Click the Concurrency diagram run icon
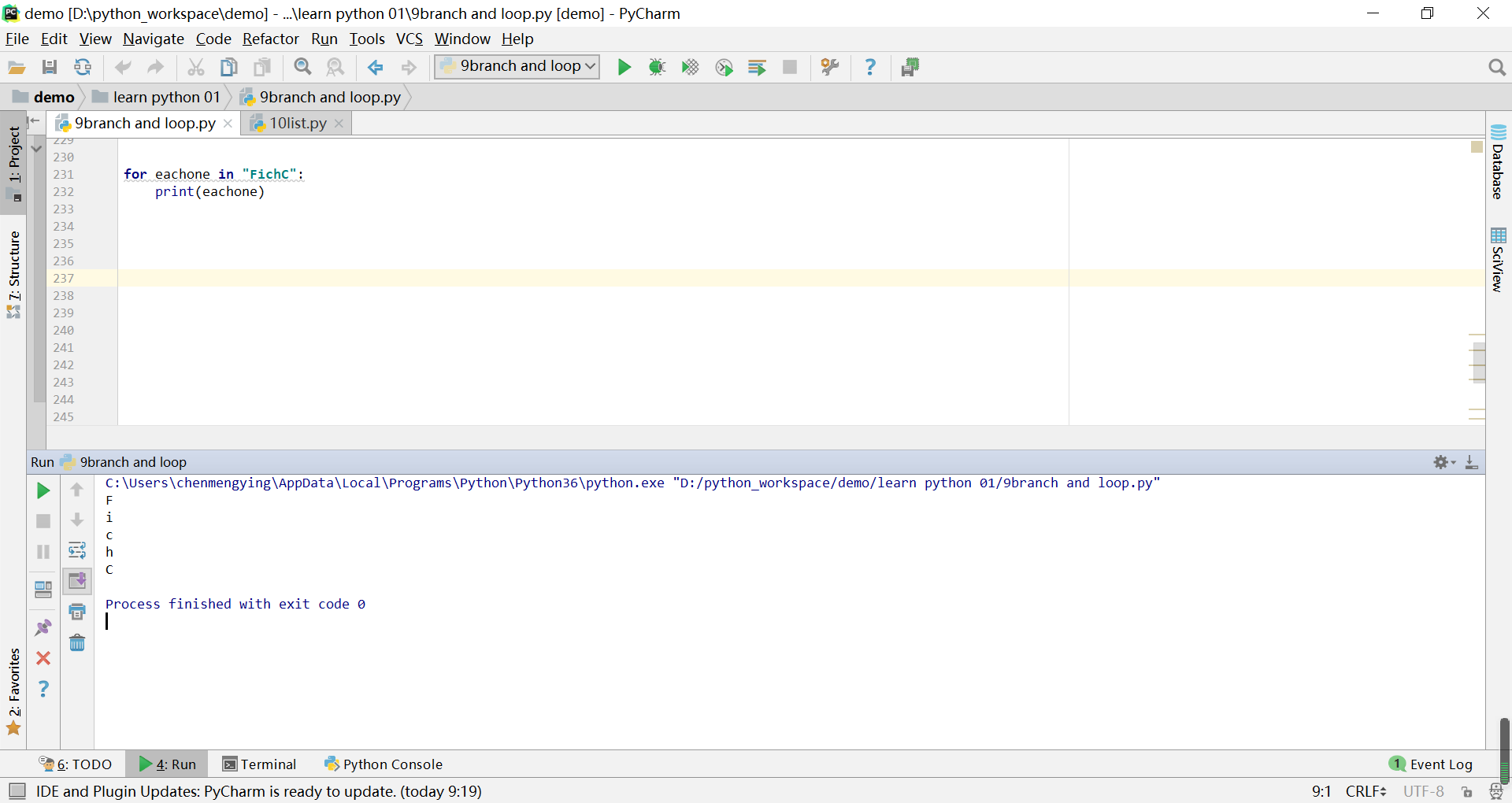This screenshot has height=803, width=1512. pyautogui.click(x=757, y=68)
